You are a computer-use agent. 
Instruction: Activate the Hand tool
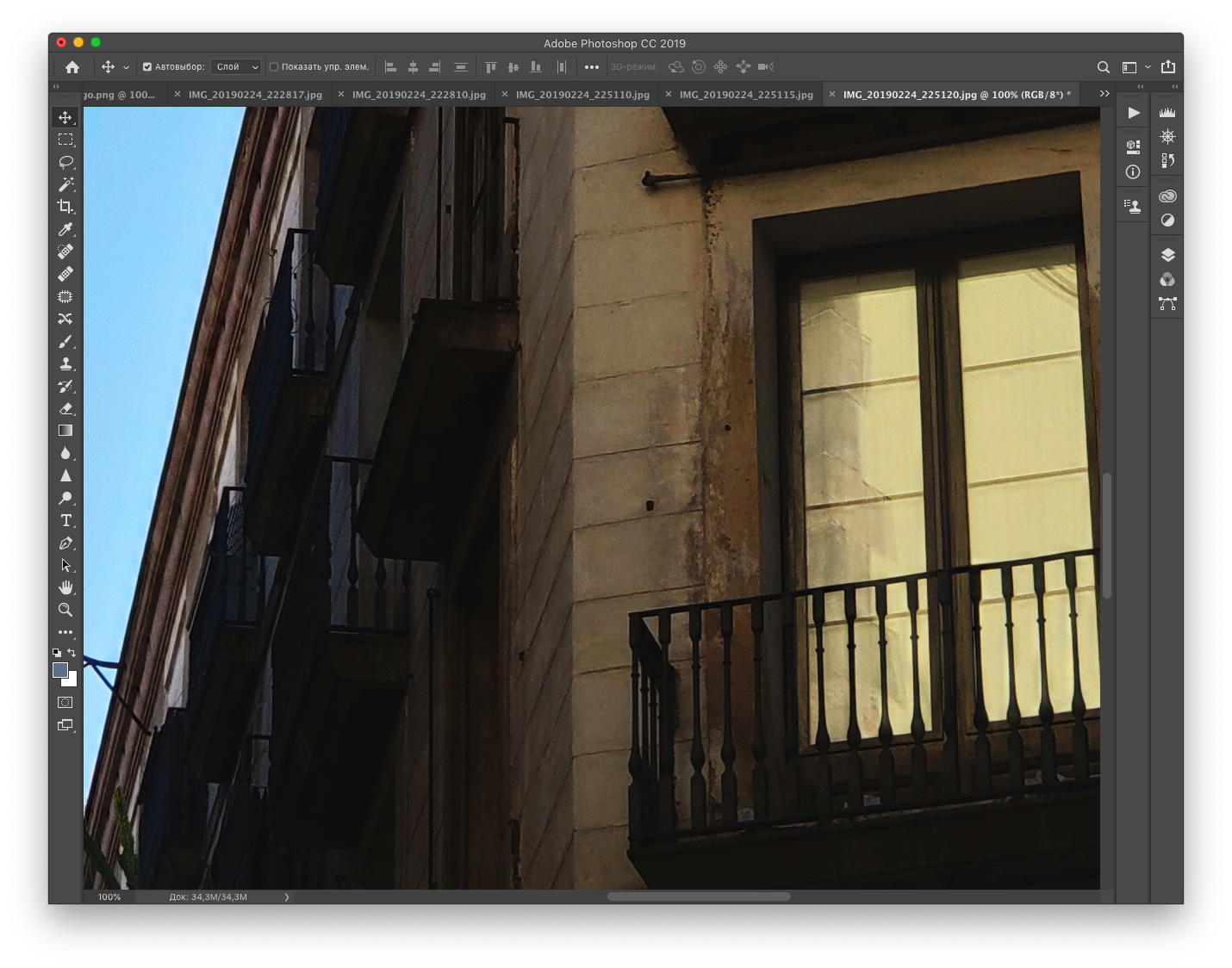65,587
